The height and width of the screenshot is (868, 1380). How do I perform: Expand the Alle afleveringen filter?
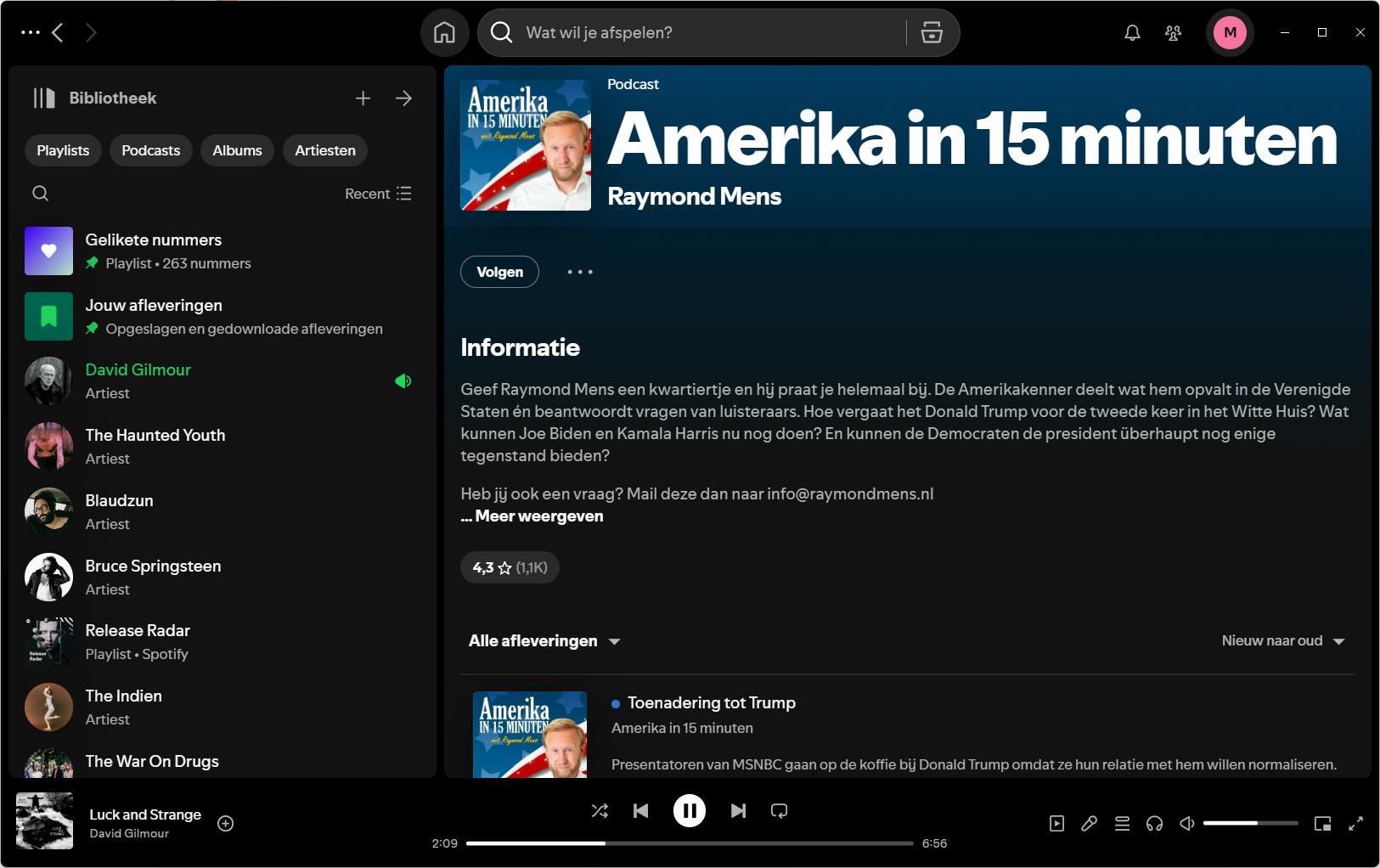click(x=544, y=641)
